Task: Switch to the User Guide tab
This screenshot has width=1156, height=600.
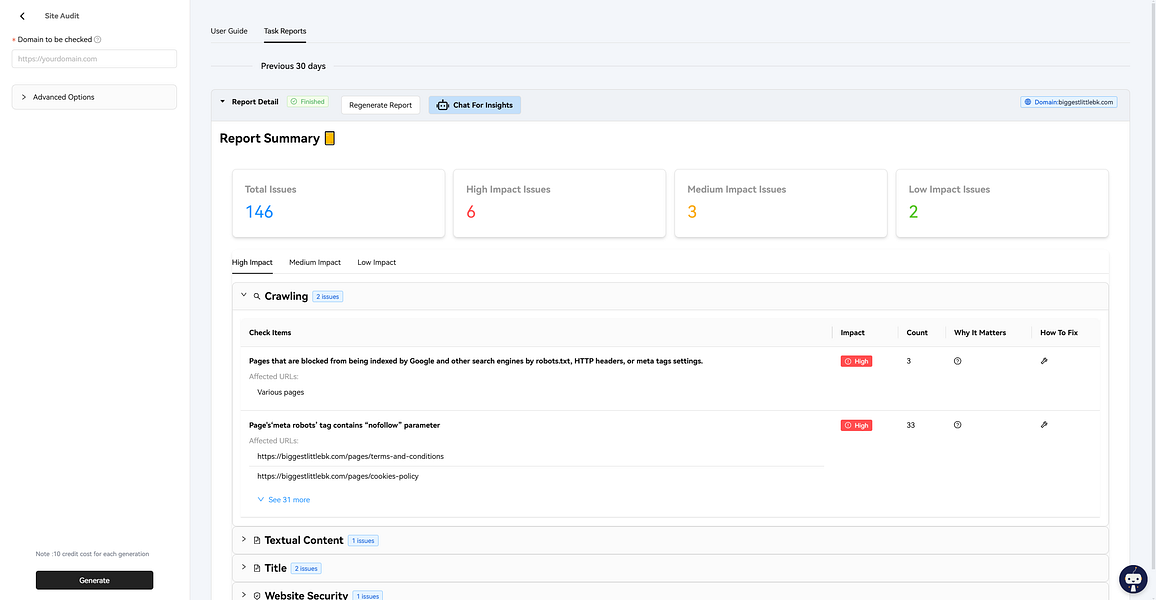Action: (229, 31)
